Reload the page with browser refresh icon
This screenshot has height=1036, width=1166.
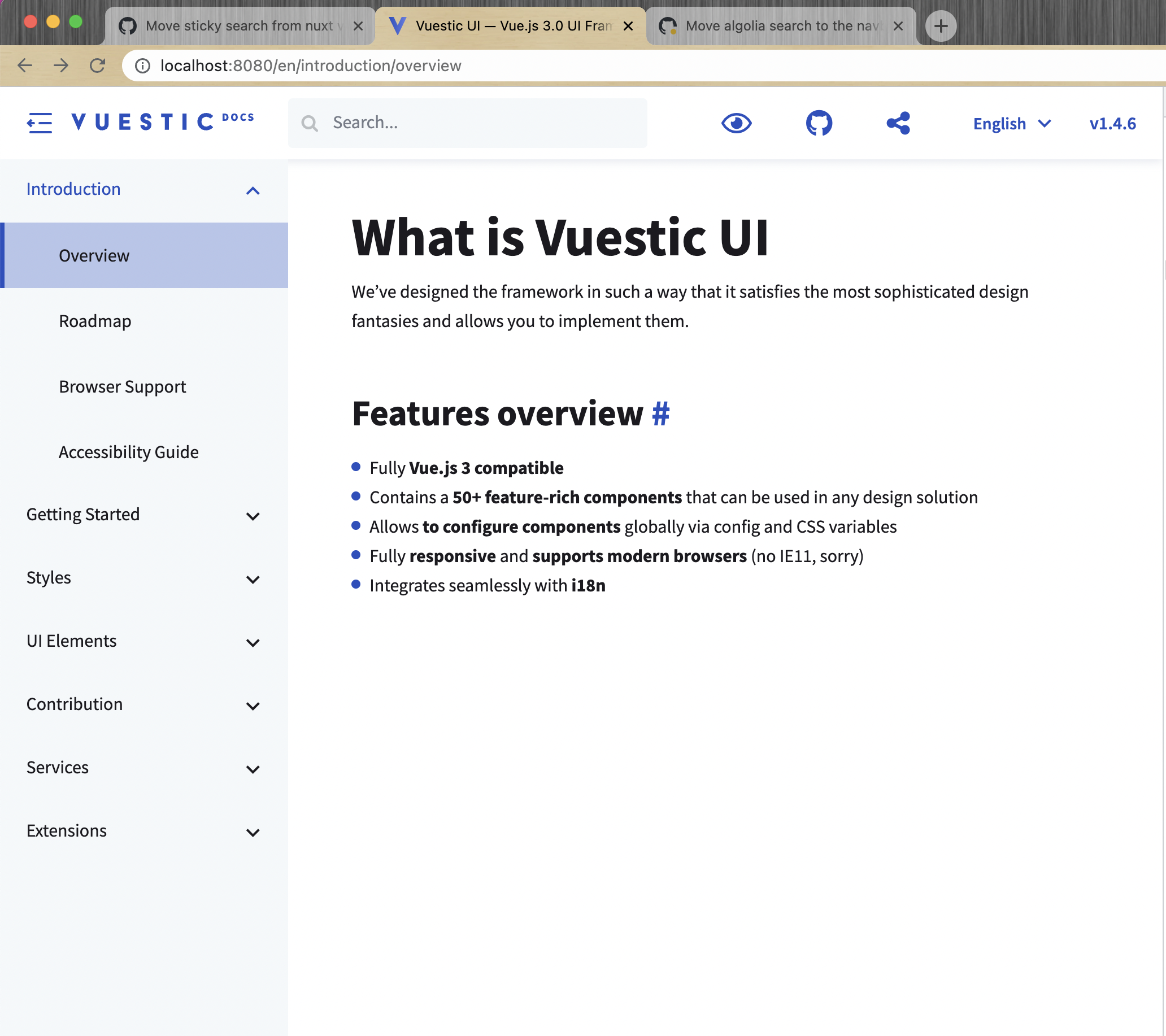98,66
